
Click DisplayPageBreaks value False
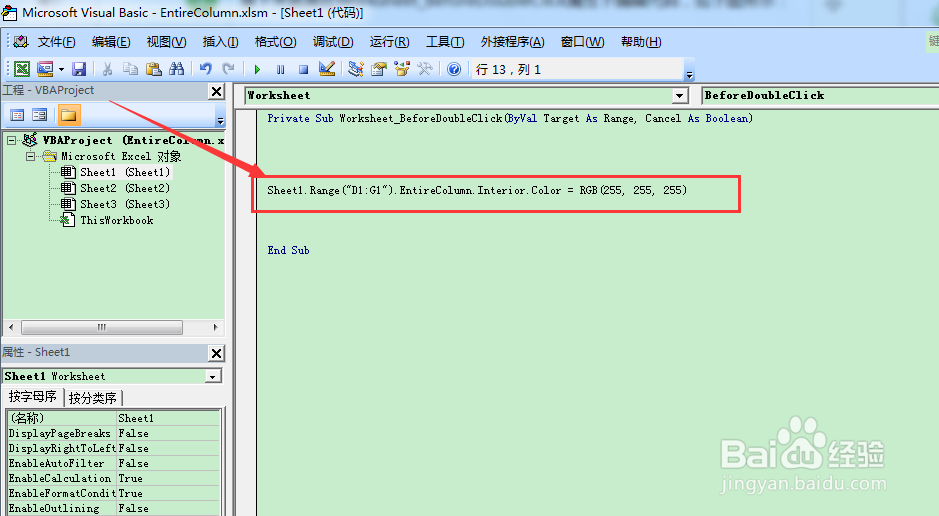pos(168,433)
